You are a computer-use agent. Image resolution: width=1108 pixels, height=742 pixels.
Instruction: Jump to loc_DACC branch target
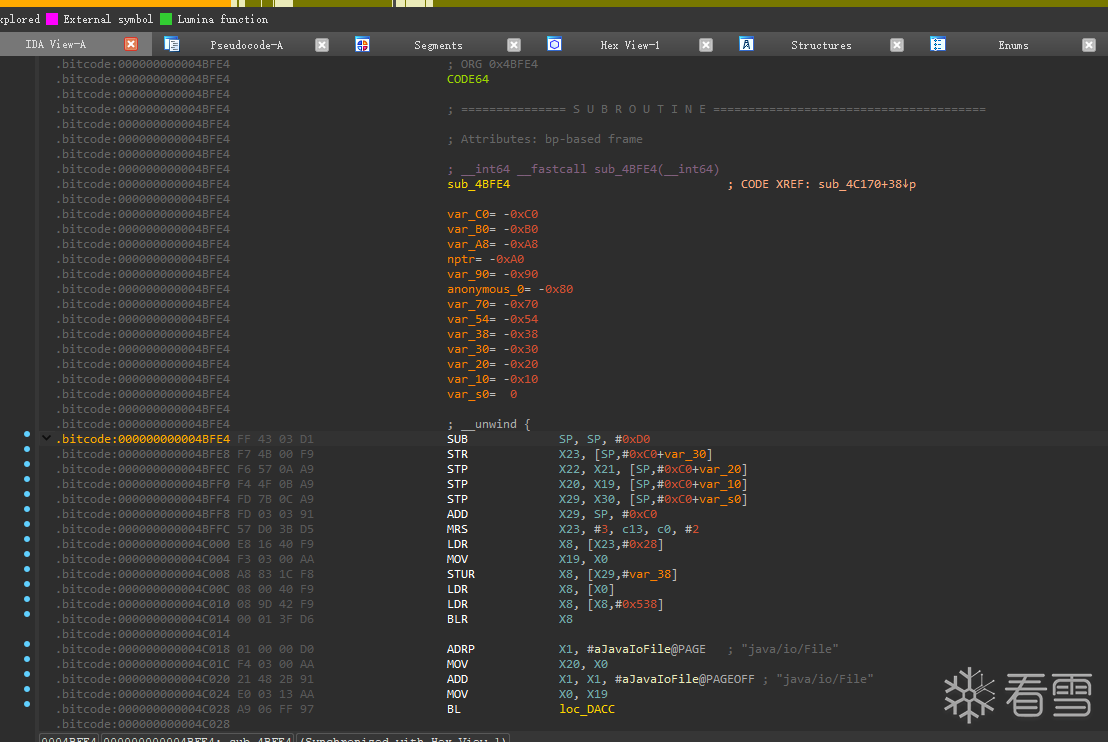587,709
